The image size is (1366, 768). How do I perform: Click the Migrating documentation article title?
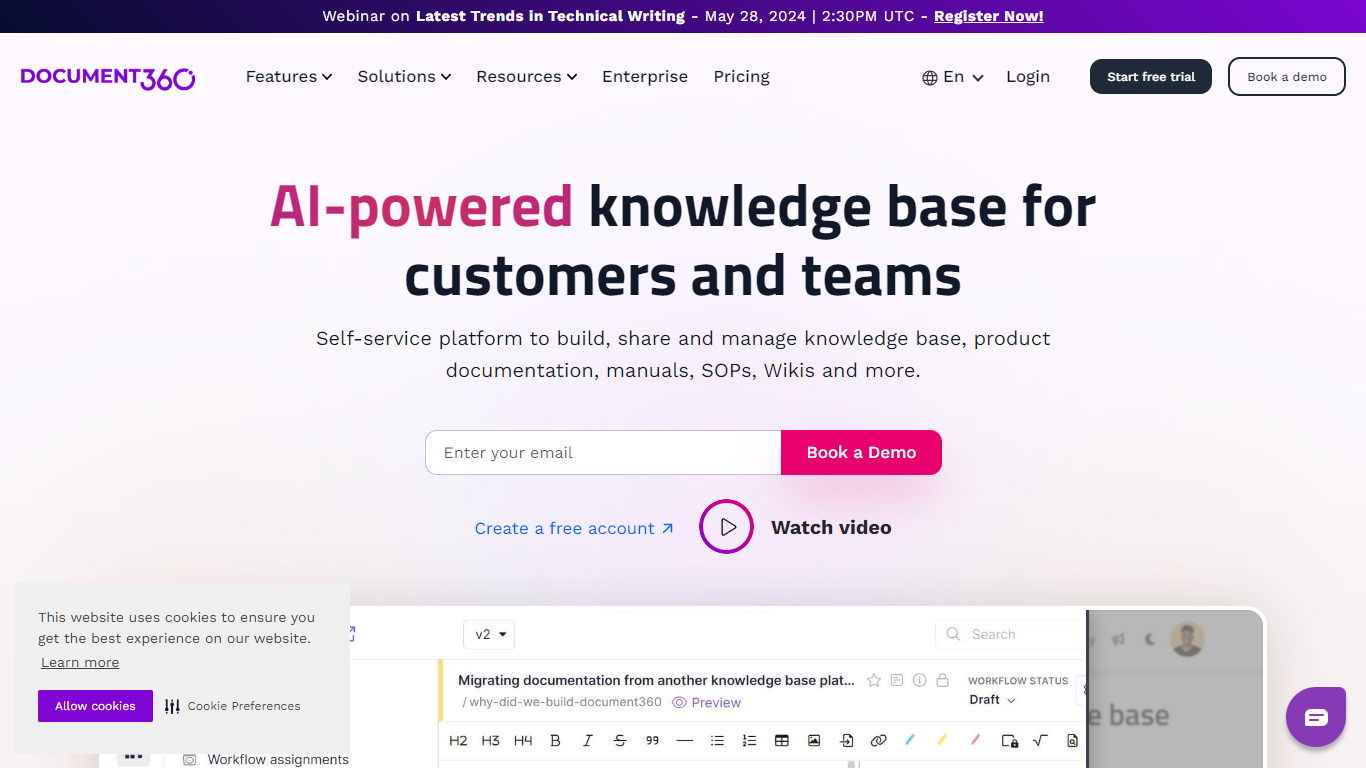(656, 680)
